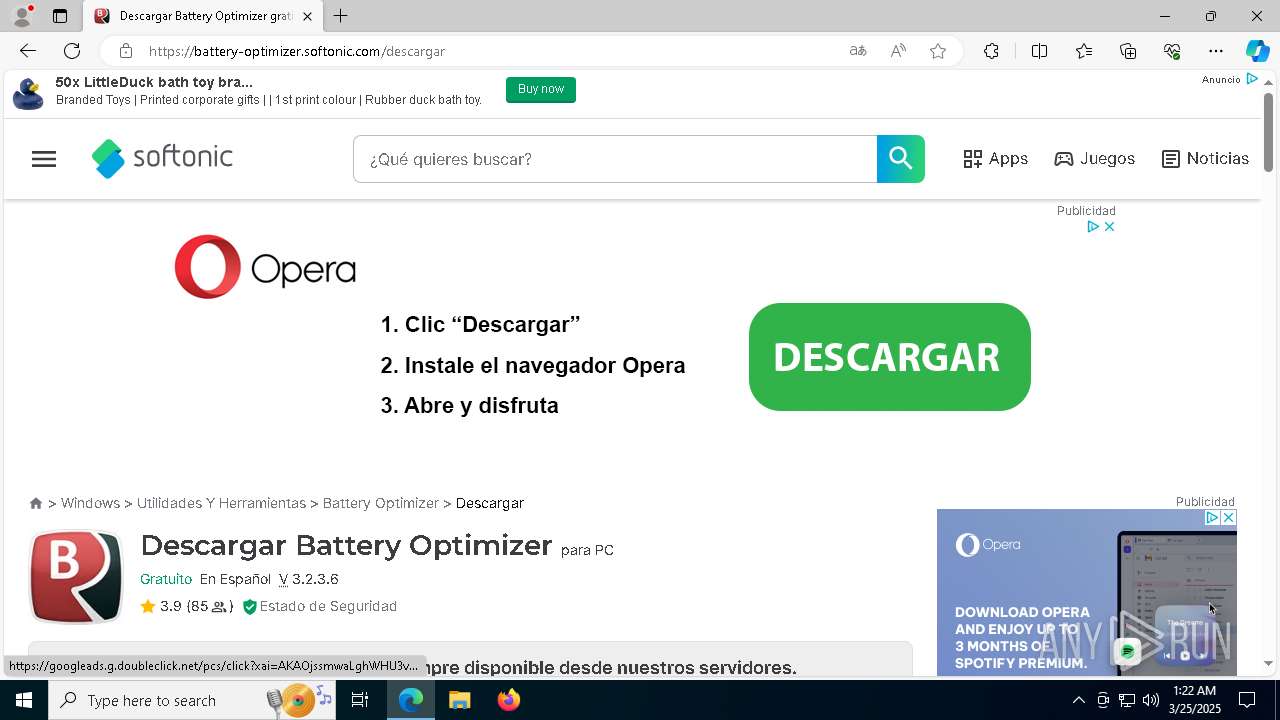
Task: Open Settings and more menu
Action: [x=1216, y=51]
